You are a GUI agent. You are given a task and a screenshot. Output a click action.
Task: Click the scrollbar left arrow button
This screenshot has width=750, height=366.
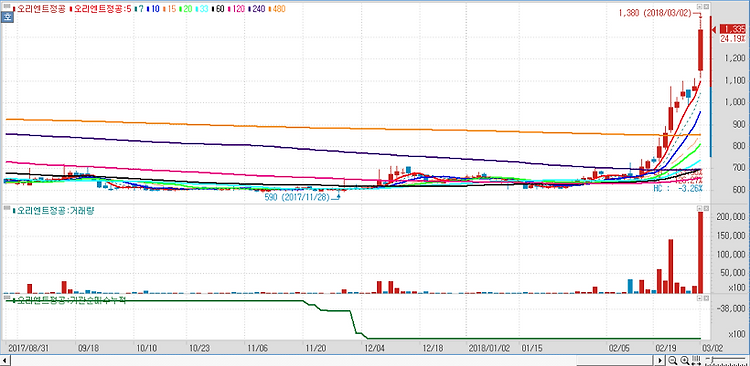pyautogui.click(x=6, y=360)
